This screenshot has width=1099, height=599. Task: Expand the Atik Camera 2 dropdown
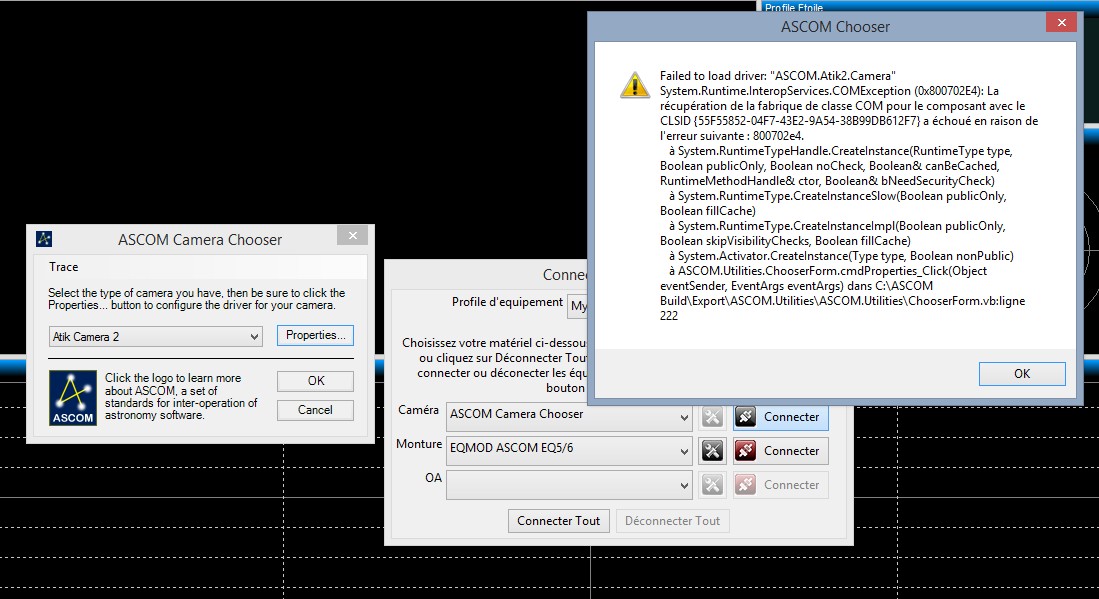(x=254, y=337)
